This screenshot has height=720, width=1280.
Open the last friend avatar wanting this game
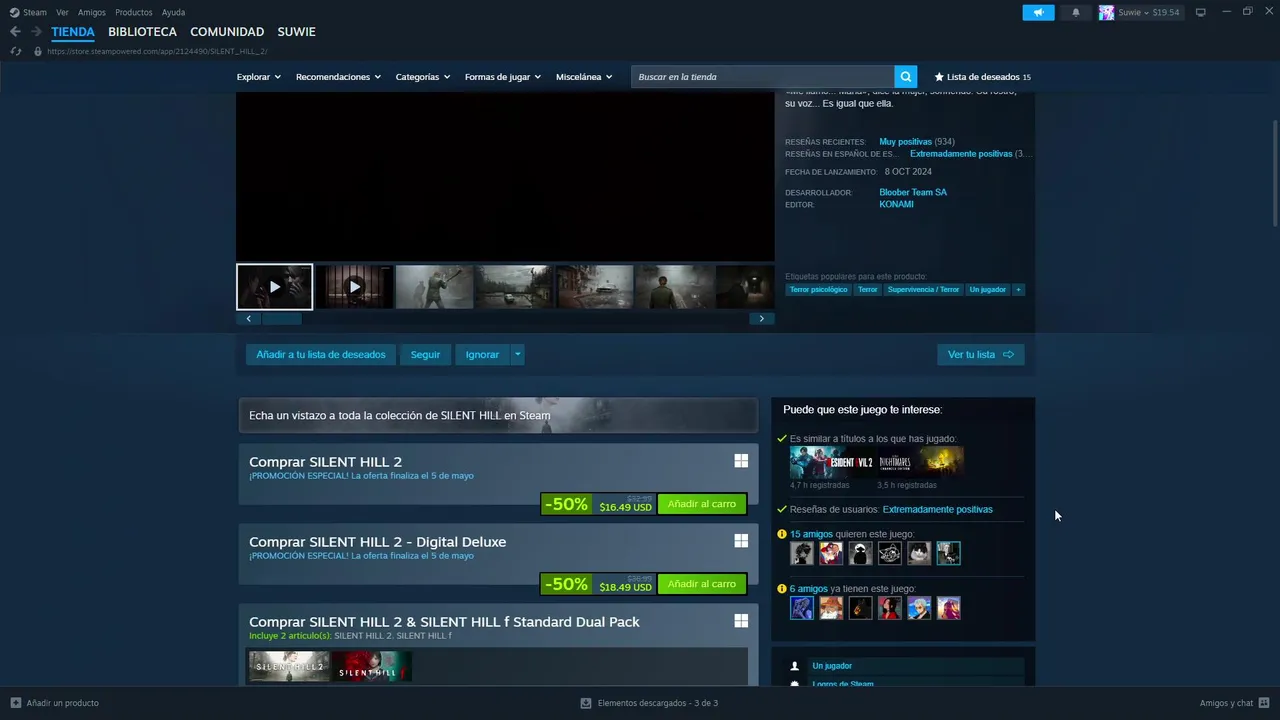(948, 553)
